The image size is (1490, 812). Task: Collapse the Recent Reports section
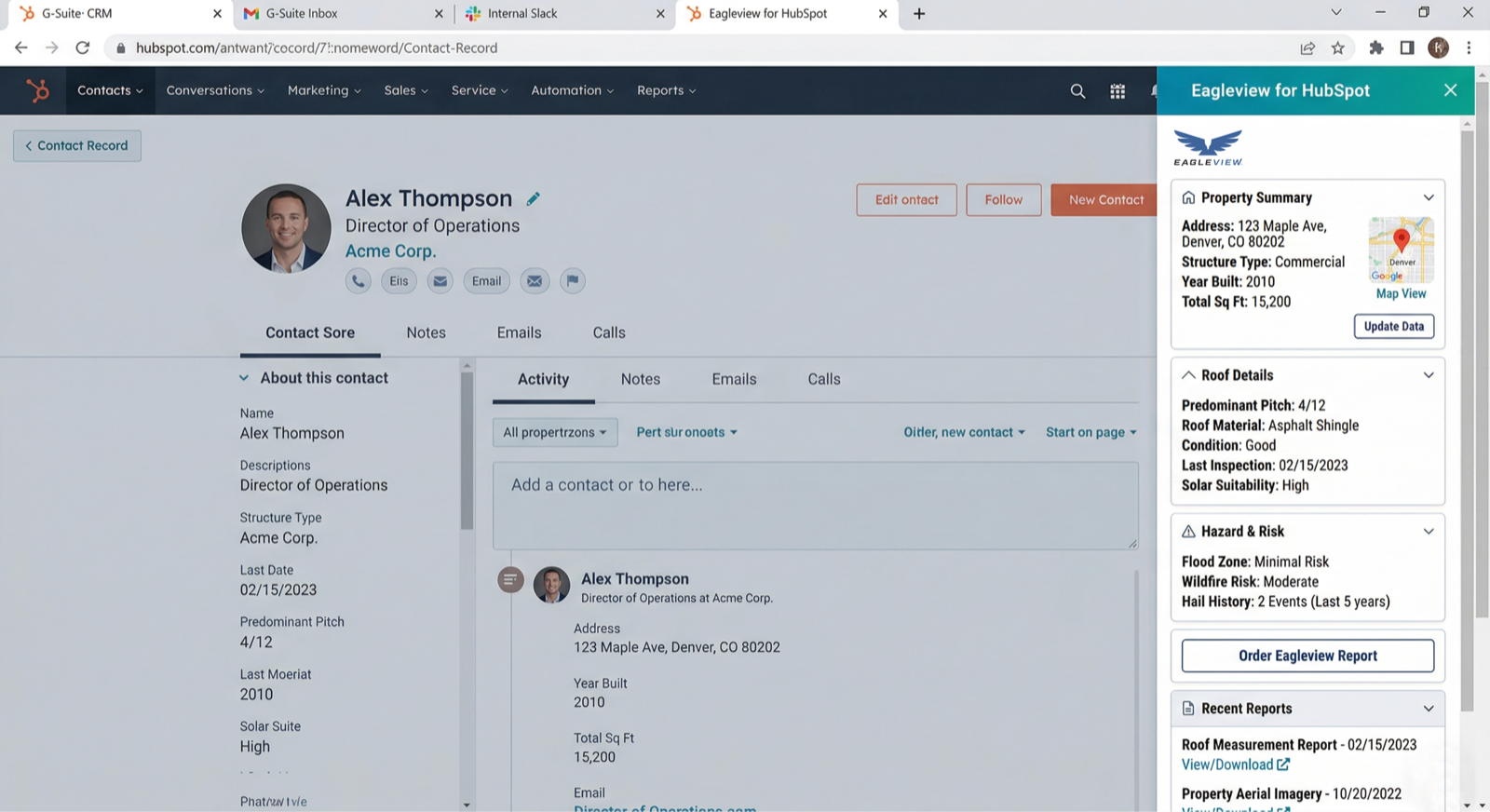(x=1429, y=709)
